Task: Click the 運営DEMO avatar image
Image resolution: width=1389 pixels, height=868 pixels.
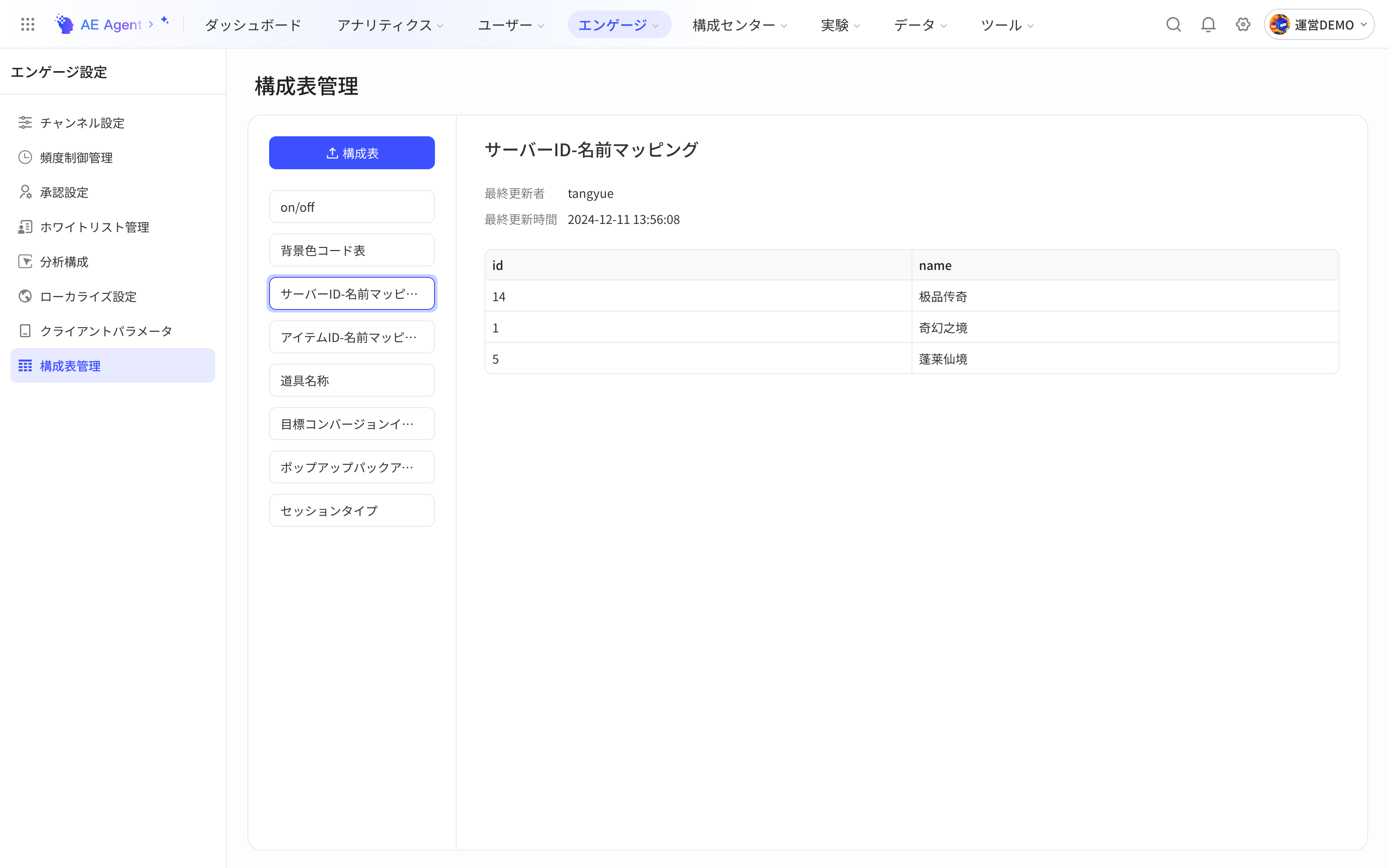Action: click(1279, 25)
